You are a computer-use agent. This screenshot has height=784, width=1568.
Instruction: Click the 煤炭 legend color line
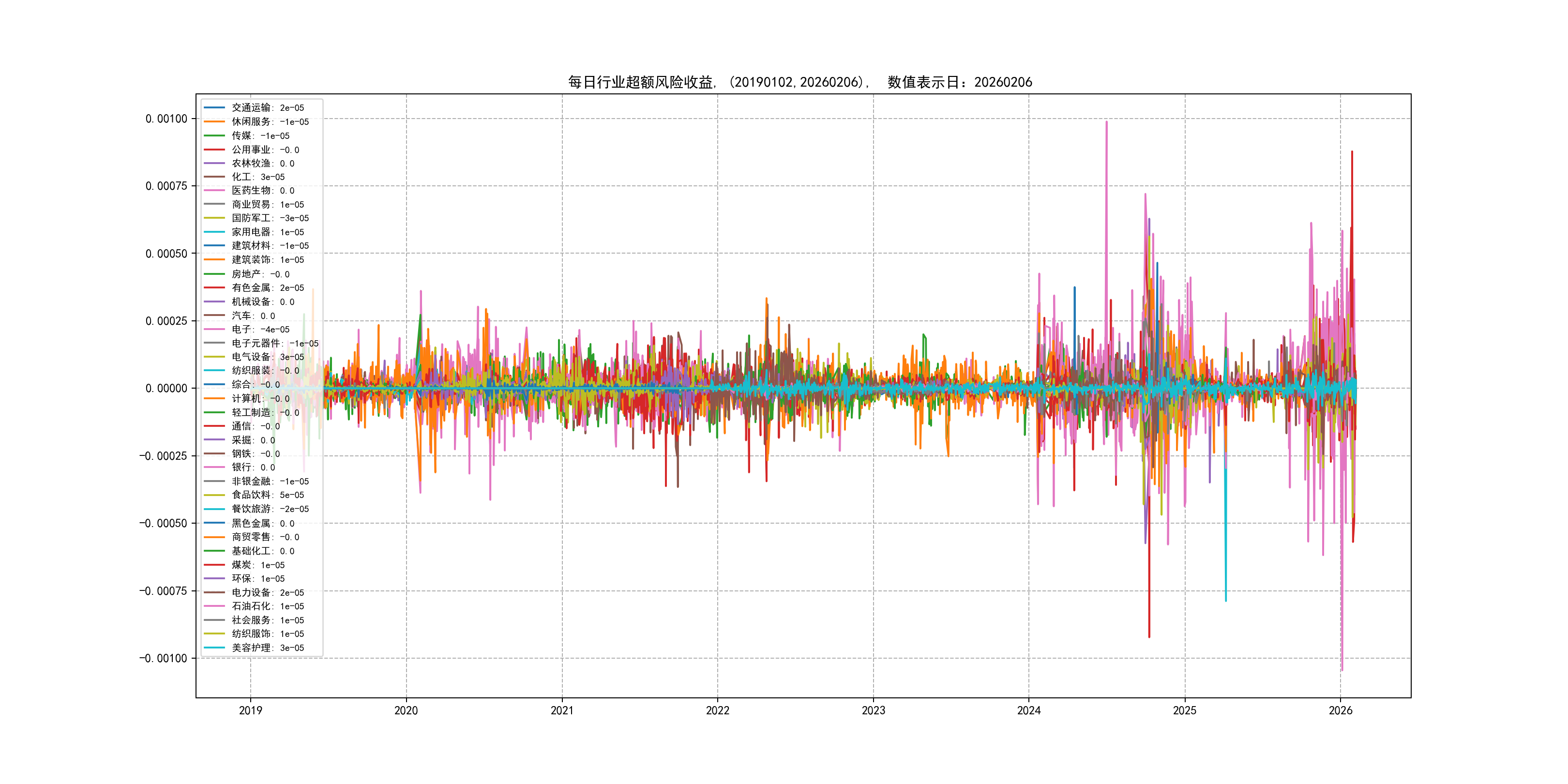[214, 565]
